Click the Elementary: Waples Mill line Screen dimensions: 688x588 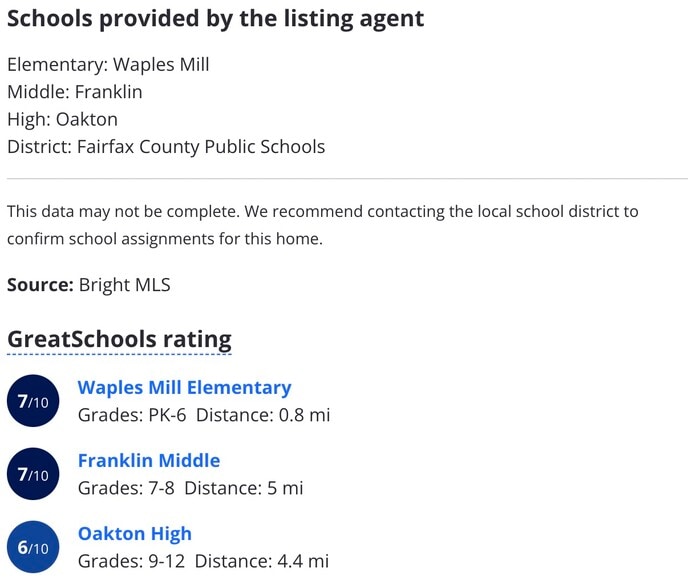pos(108,65)
